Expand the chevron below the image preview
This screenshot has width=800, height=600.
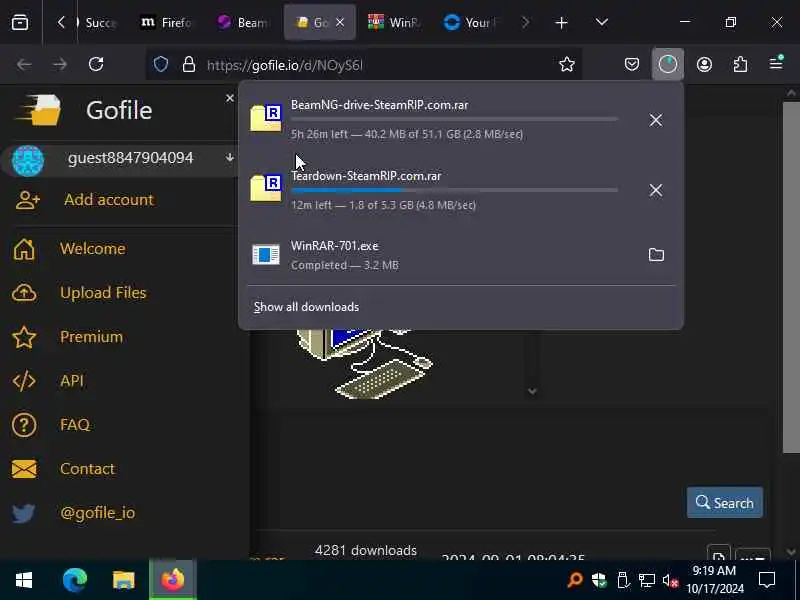point(532,391)
